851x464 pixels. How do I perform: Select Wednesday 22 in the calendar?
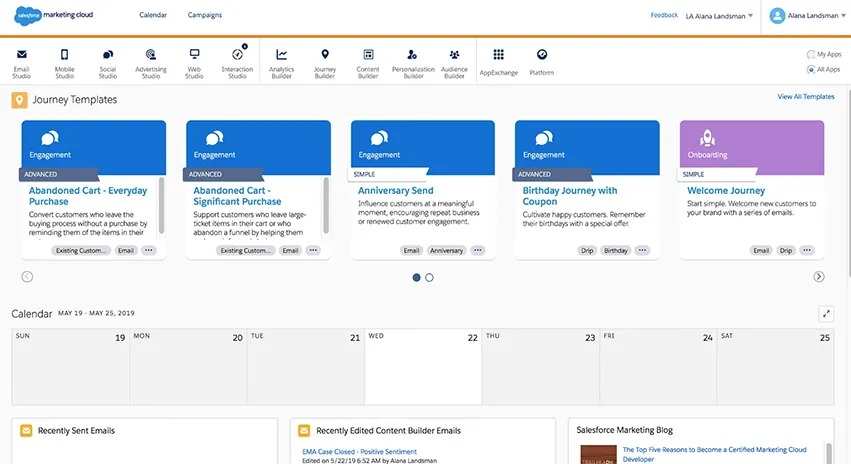pos(423,366)
